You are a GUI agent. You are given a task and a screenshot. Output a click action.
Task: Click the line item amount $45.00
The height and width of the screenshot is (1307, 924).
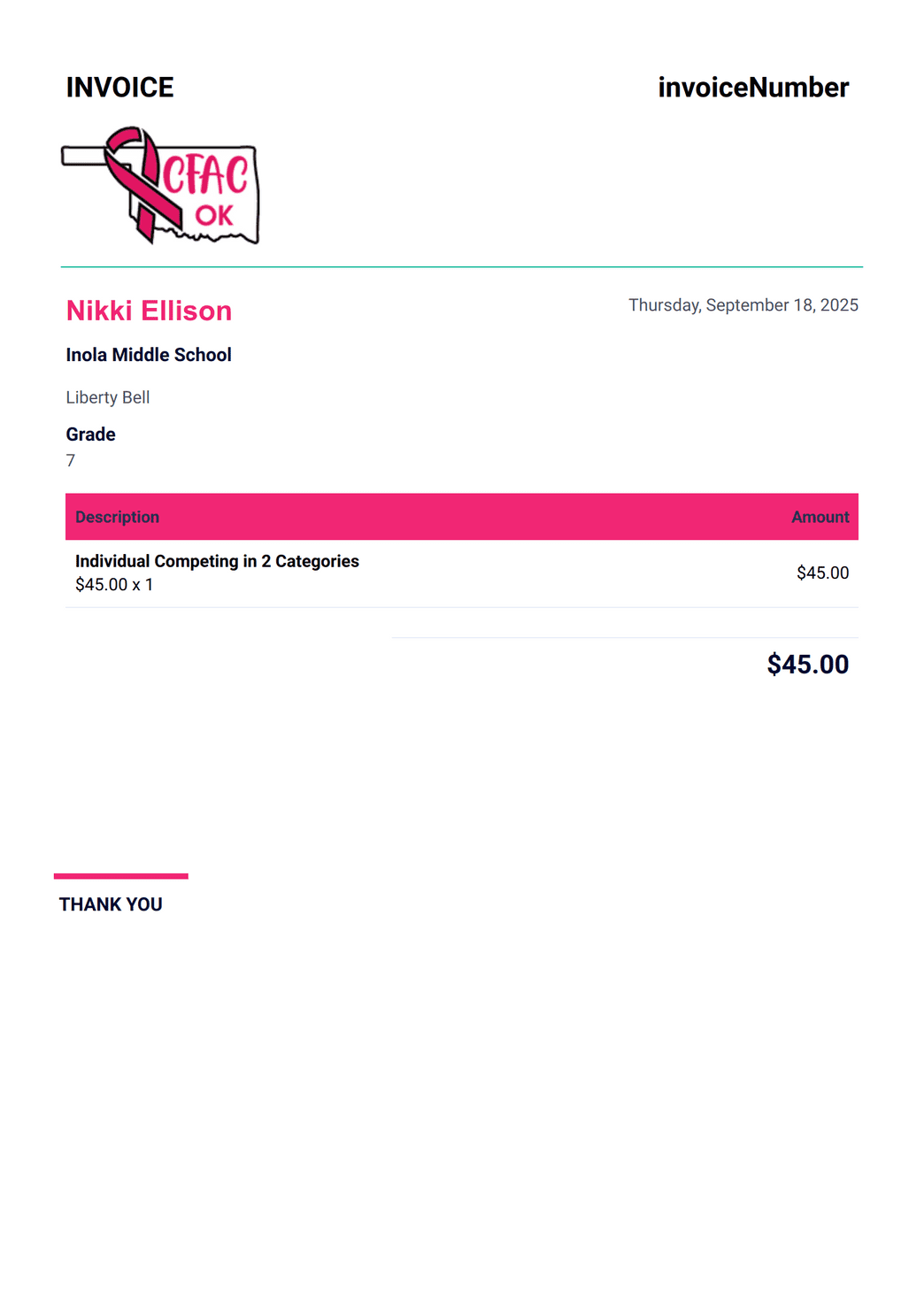click(822, 573)
